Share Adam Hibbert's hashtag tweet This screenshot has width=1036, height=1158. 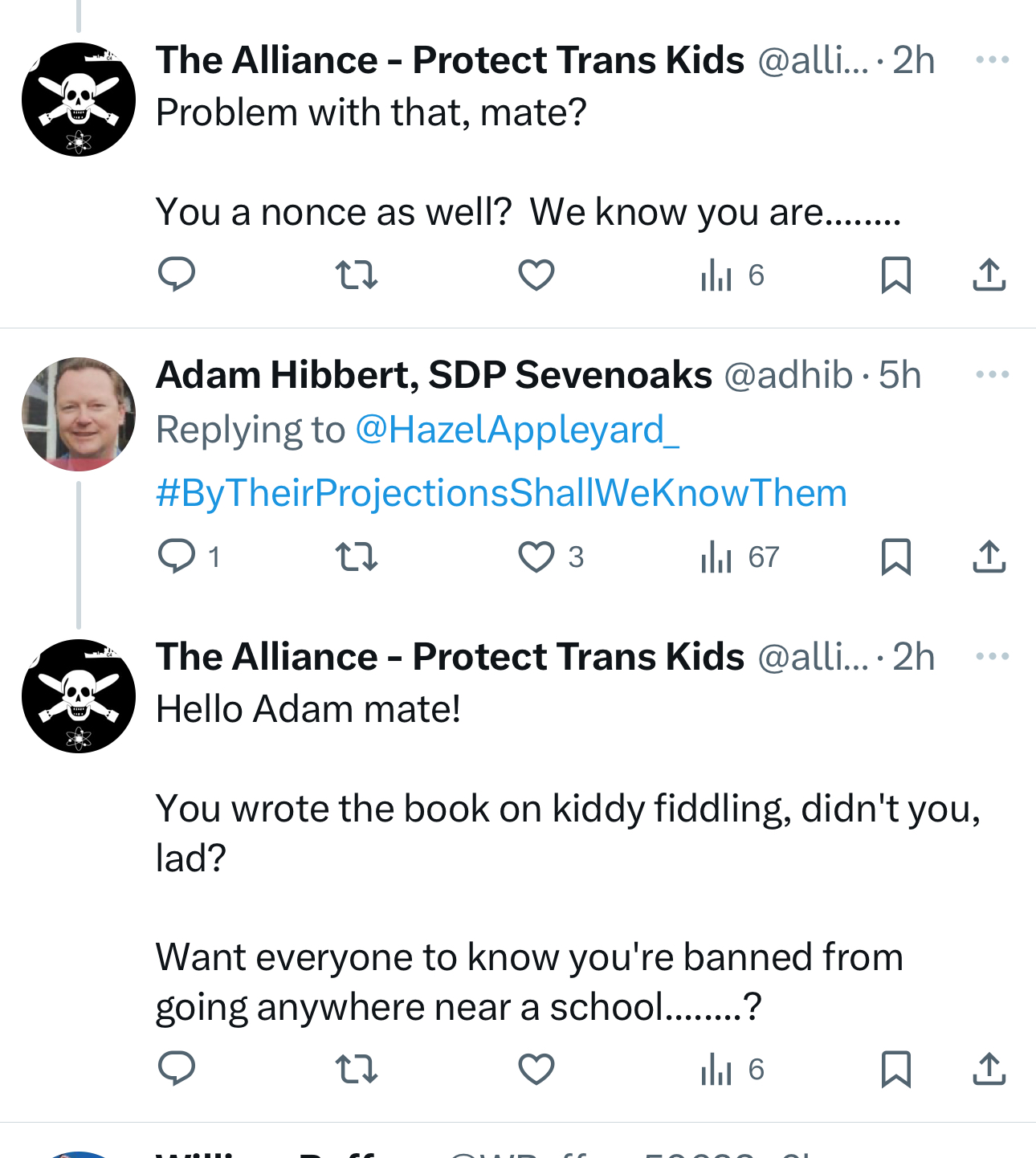coord(989,557)
